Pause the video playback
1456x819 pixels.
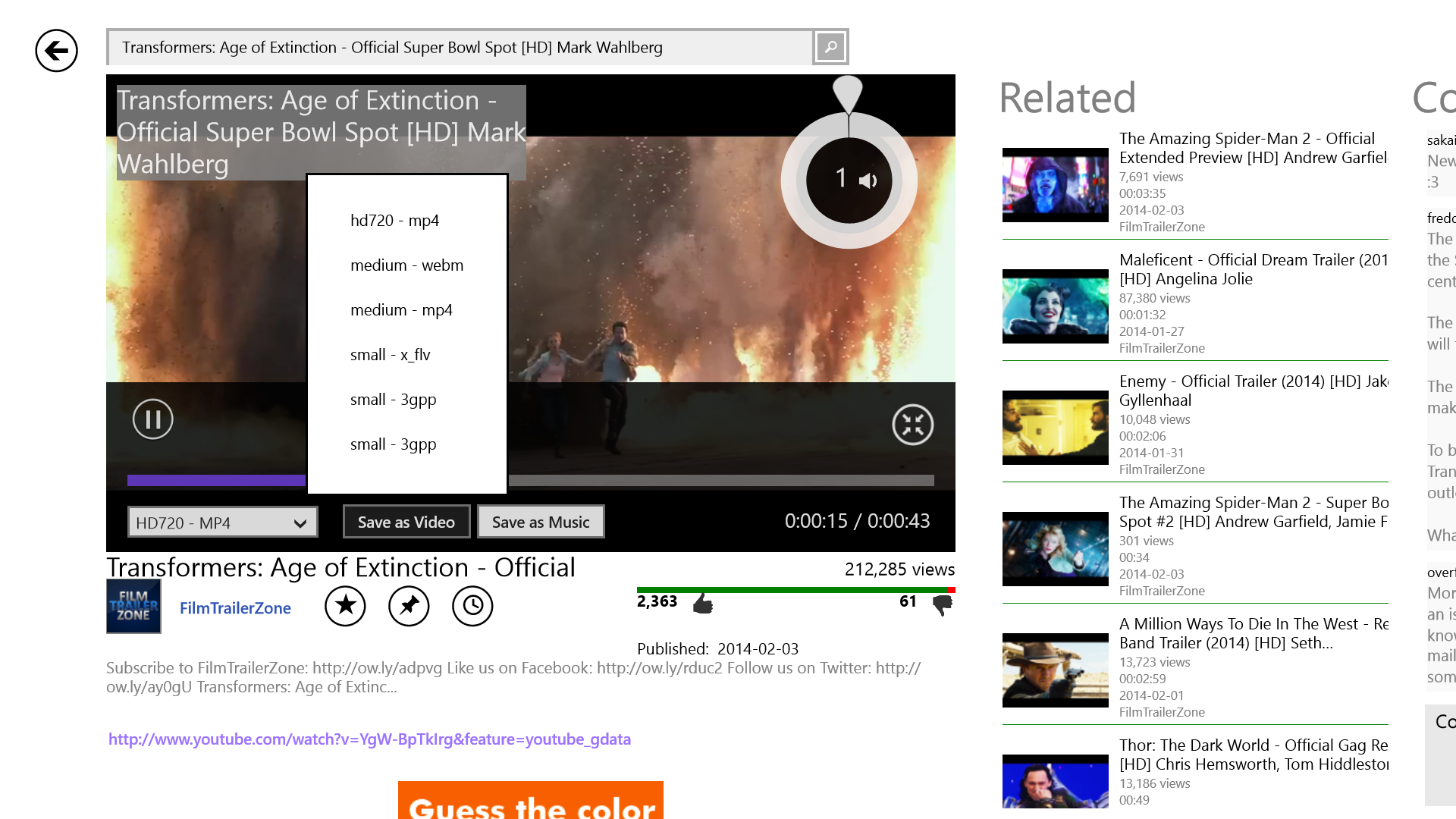[x=153, y=419]
